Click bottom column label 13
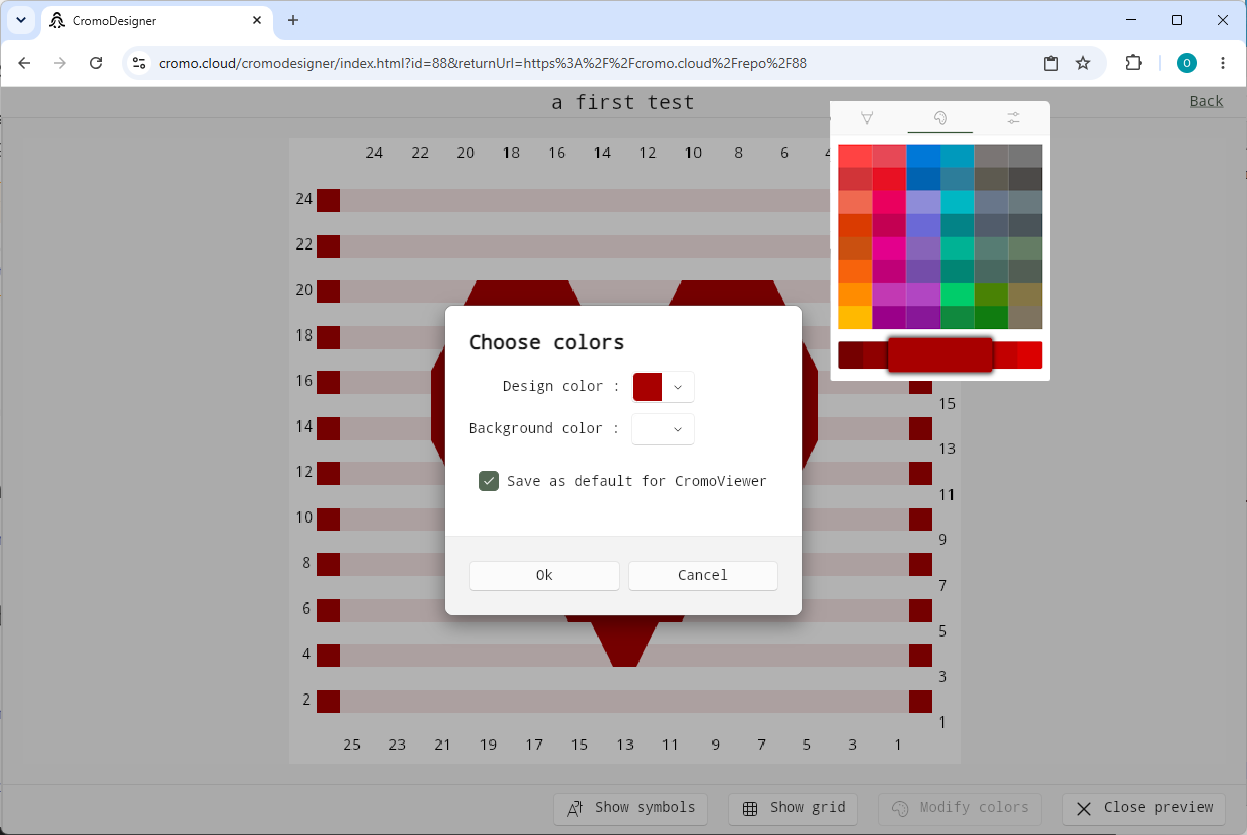 pyautogui.click(x=625, y=744)
